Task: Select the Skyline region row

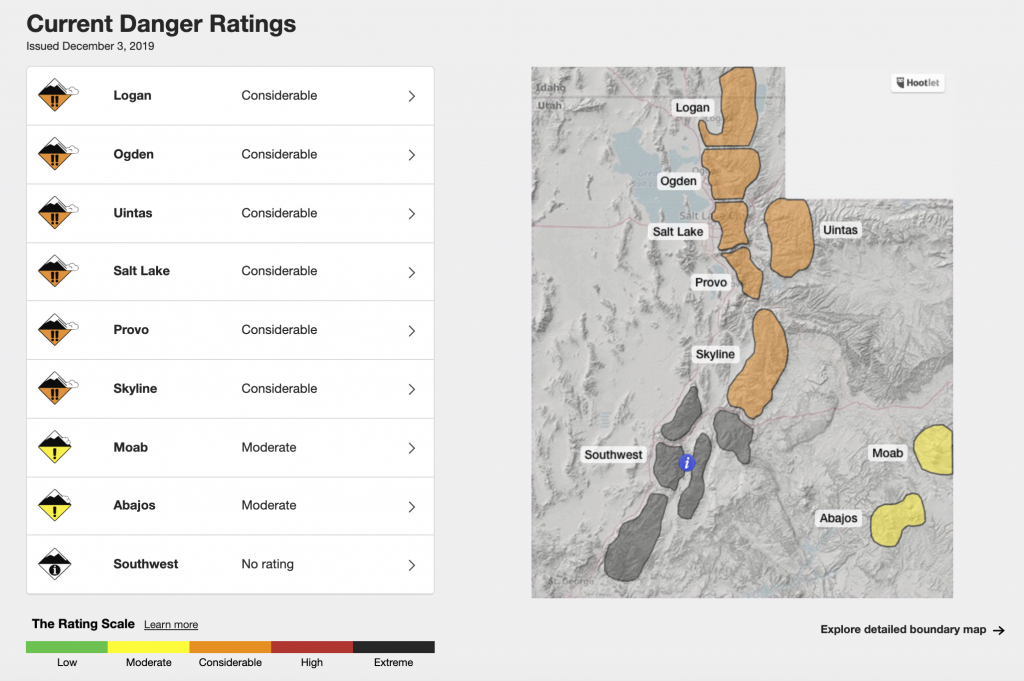Action: 230,389
